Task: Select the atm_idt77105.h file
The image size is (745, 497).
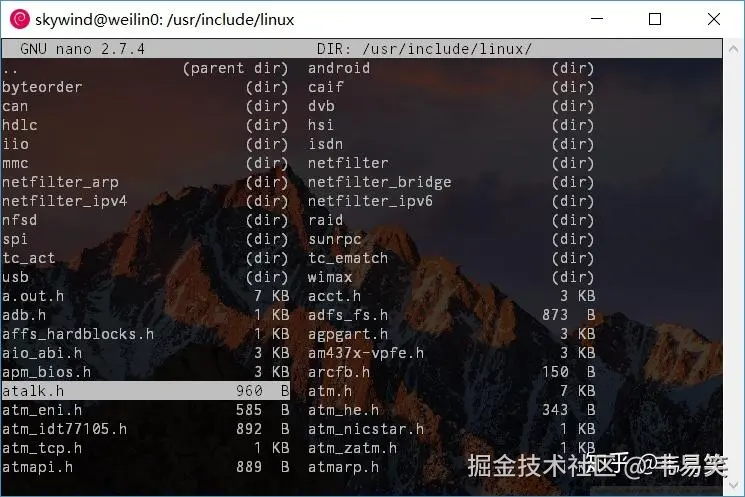Action: click(145, 429)
